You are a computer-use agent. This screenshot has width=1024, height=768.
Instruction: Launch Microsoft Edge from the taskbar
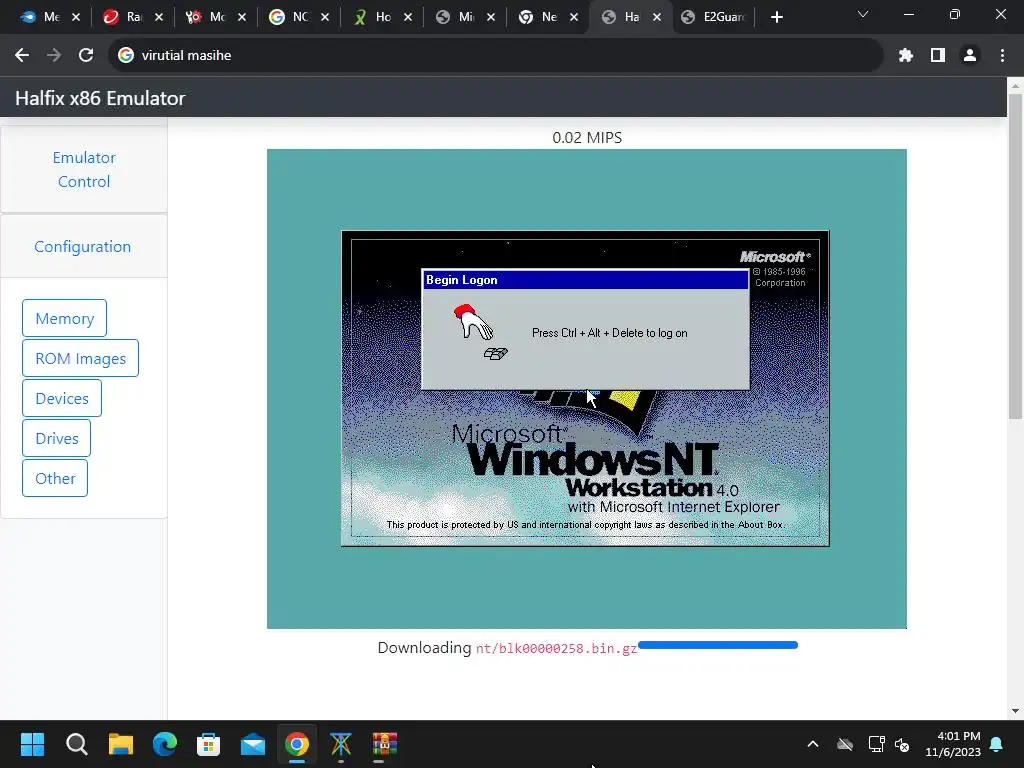click(165, 744)
